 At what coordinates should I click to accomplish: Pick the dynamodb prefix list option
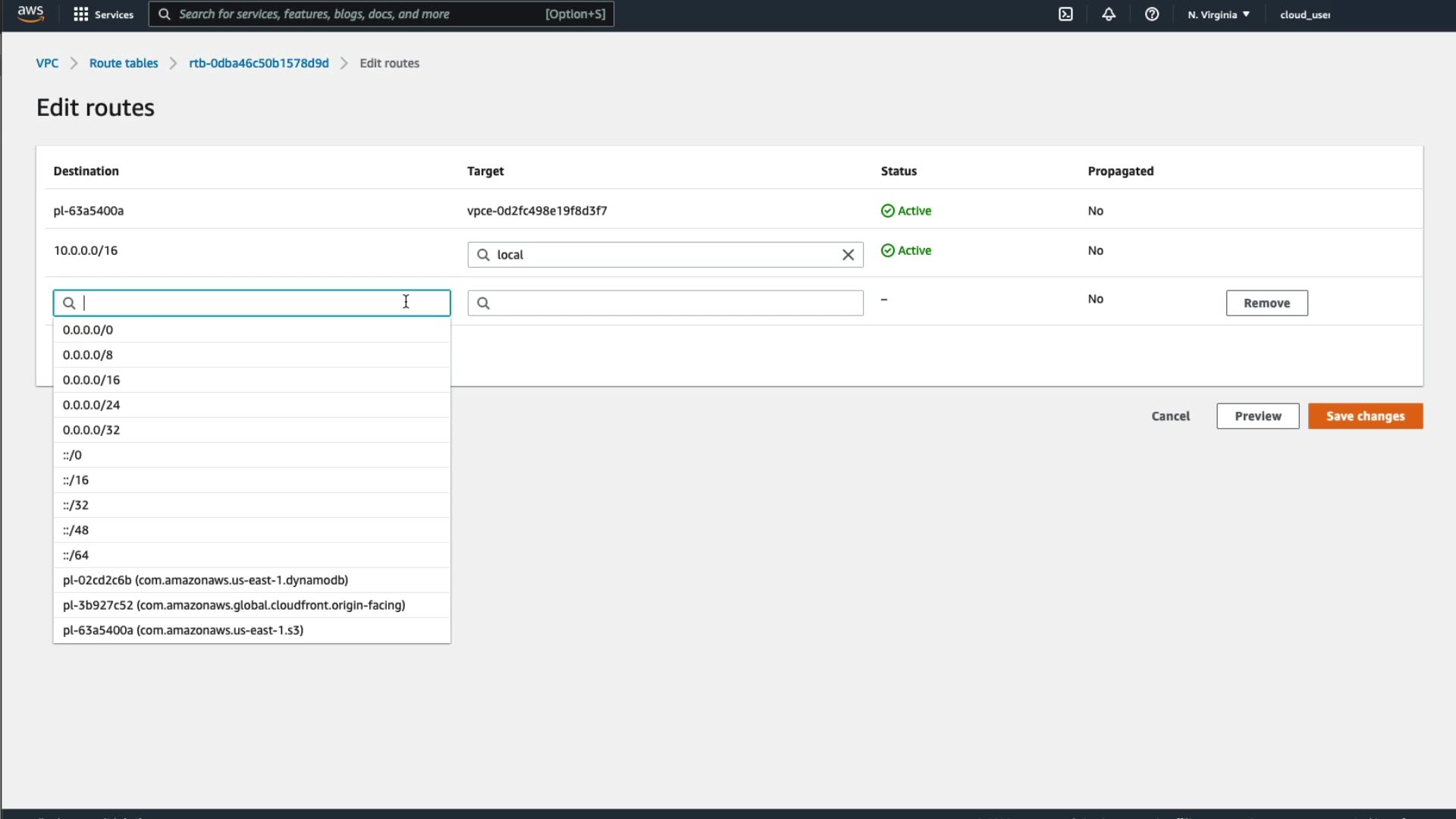point(205,580)
